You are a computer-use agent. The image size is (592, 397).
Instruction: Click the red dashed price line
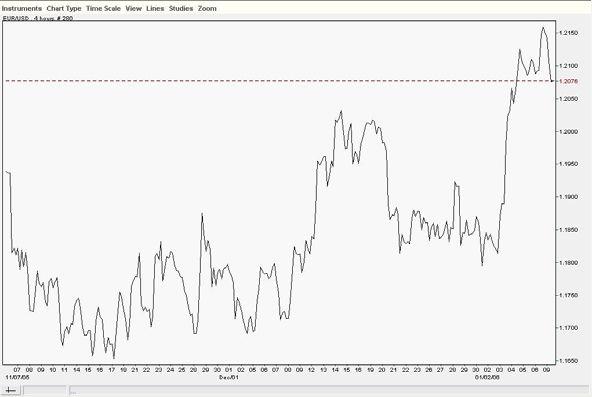point(279,81)
